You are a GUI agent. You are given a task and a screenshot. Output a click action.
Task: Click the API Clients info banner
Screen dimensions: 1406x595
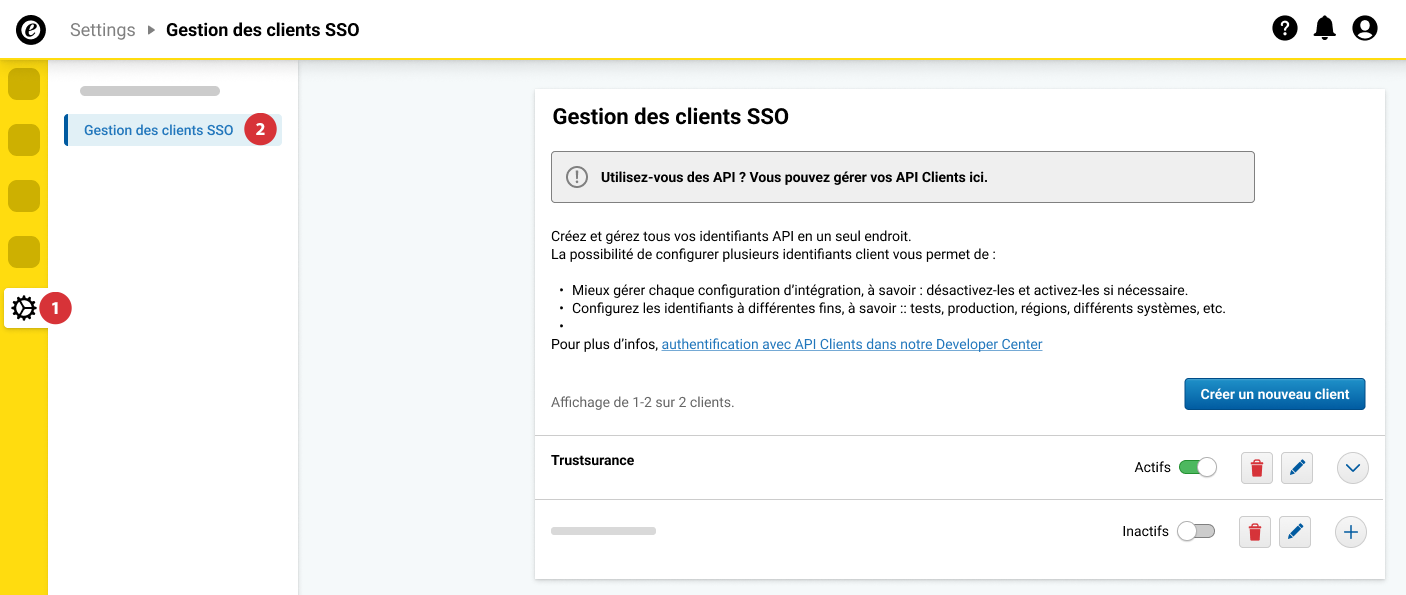902,177
